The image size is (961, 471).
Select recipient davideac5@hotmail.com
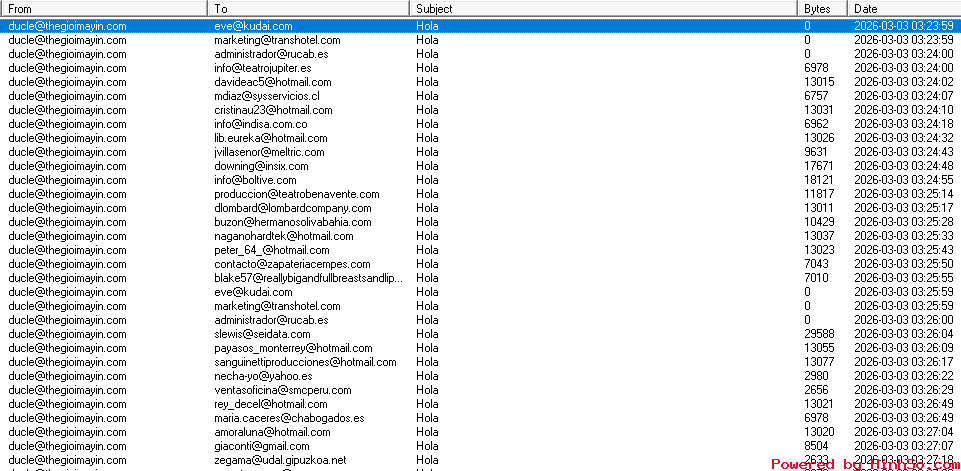[x=273, y=82]
